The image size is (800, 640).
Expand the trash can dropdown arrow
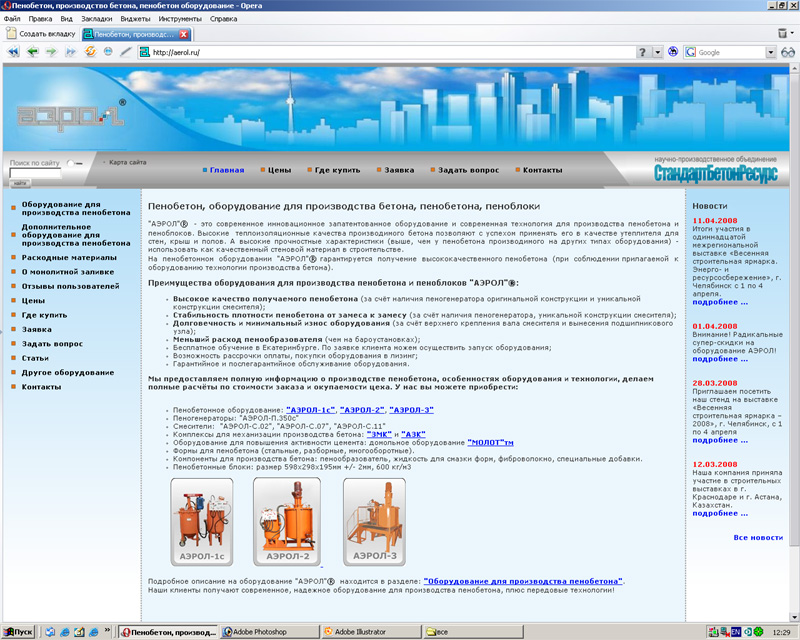(792, 33)
